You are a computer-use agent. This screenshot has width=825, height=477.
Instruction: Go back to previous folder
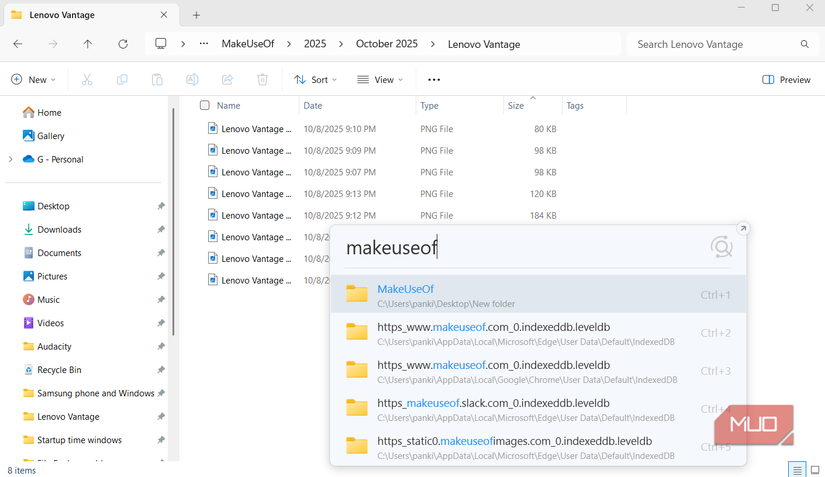pos(18,44)
